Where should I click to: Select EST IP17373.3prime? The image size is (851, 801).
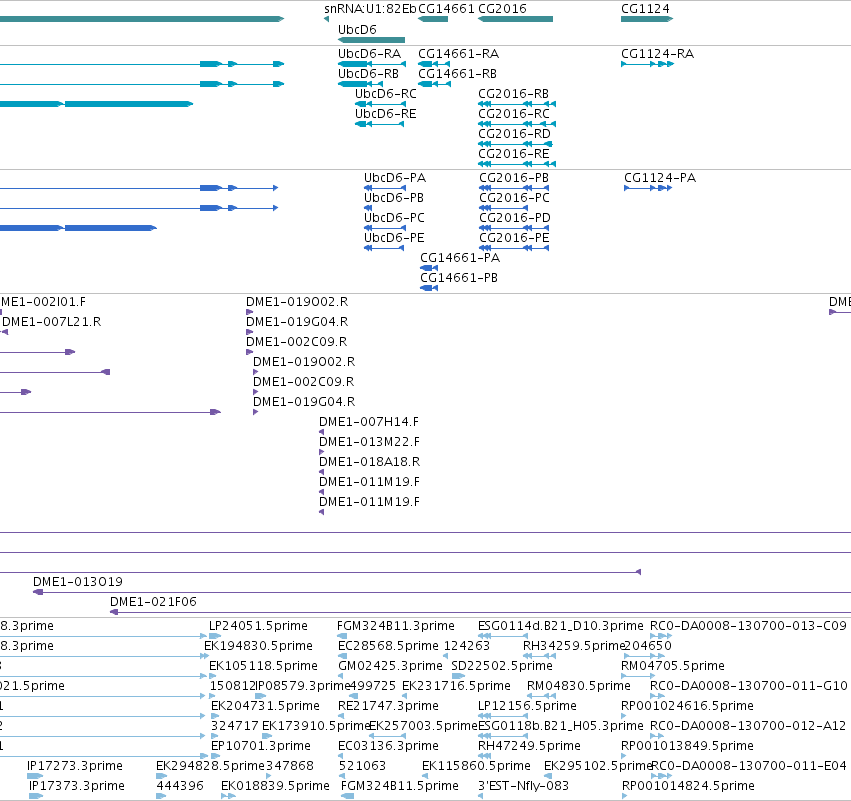tap(36, 796)
